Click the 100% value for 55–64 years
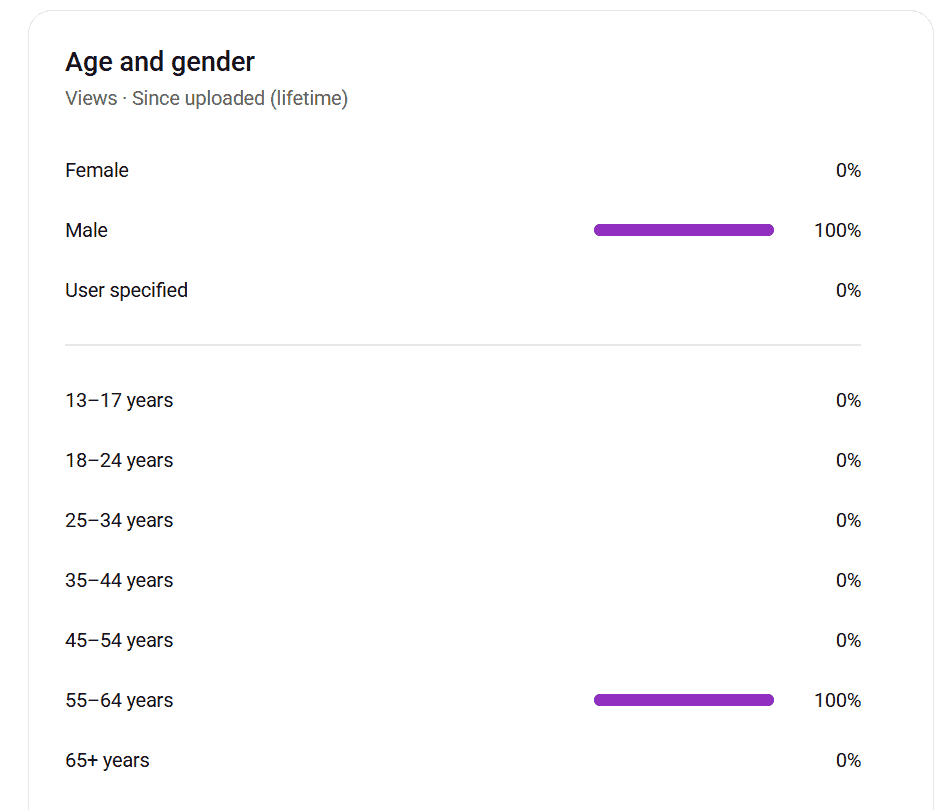 point(837,700)
